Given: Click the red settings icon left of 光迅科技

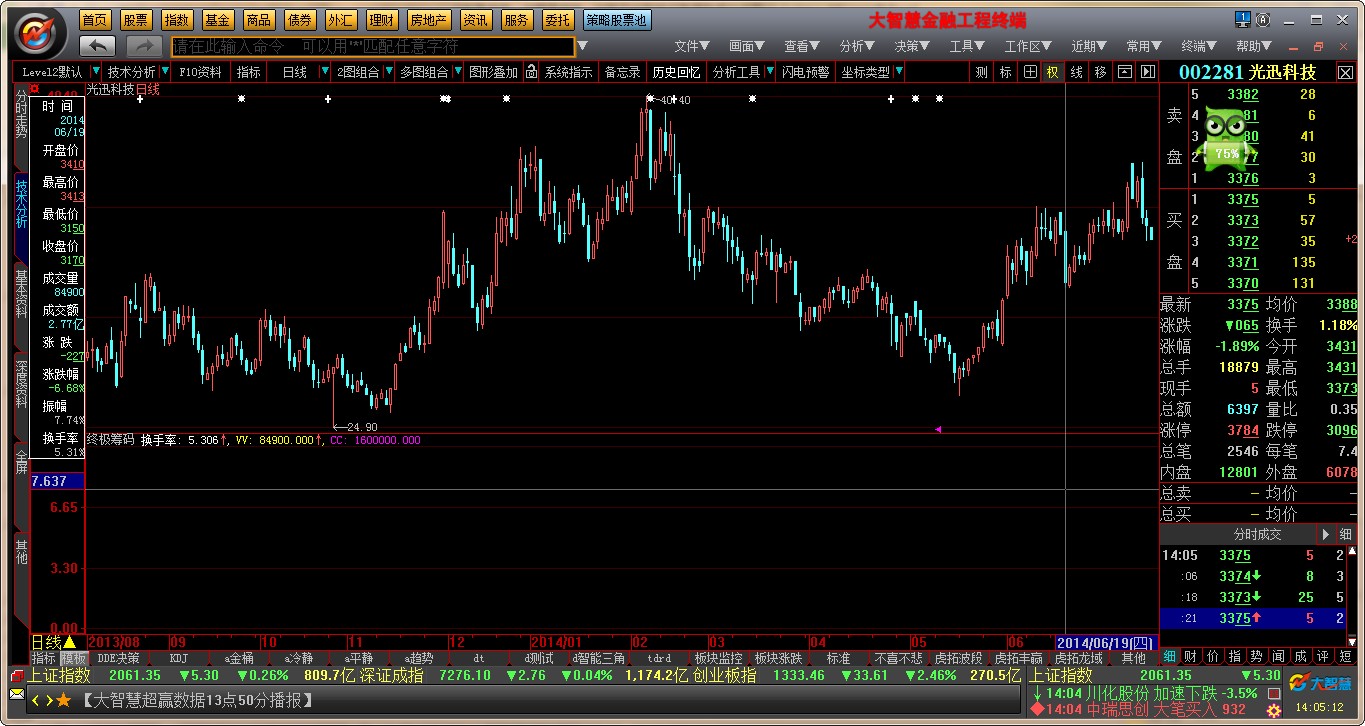Looking at the screenshot, I should [34, 89].
